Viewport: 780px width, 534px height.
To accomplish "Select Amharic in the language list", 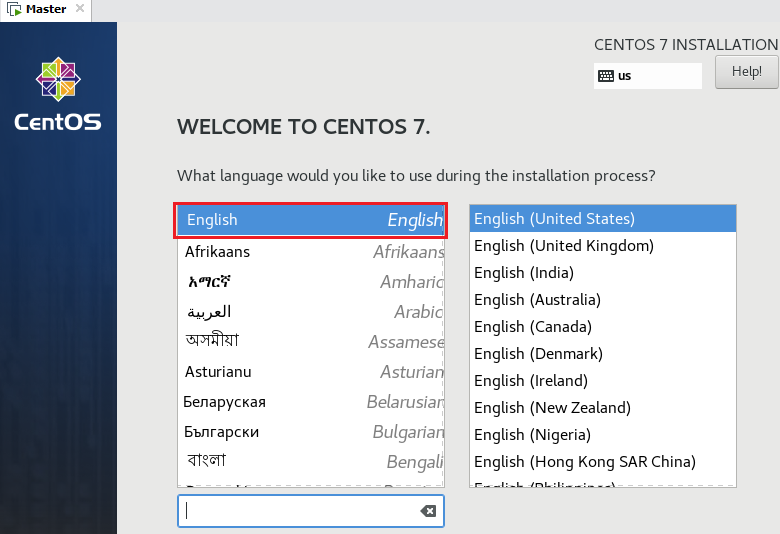I will click(x=310, y=282).
